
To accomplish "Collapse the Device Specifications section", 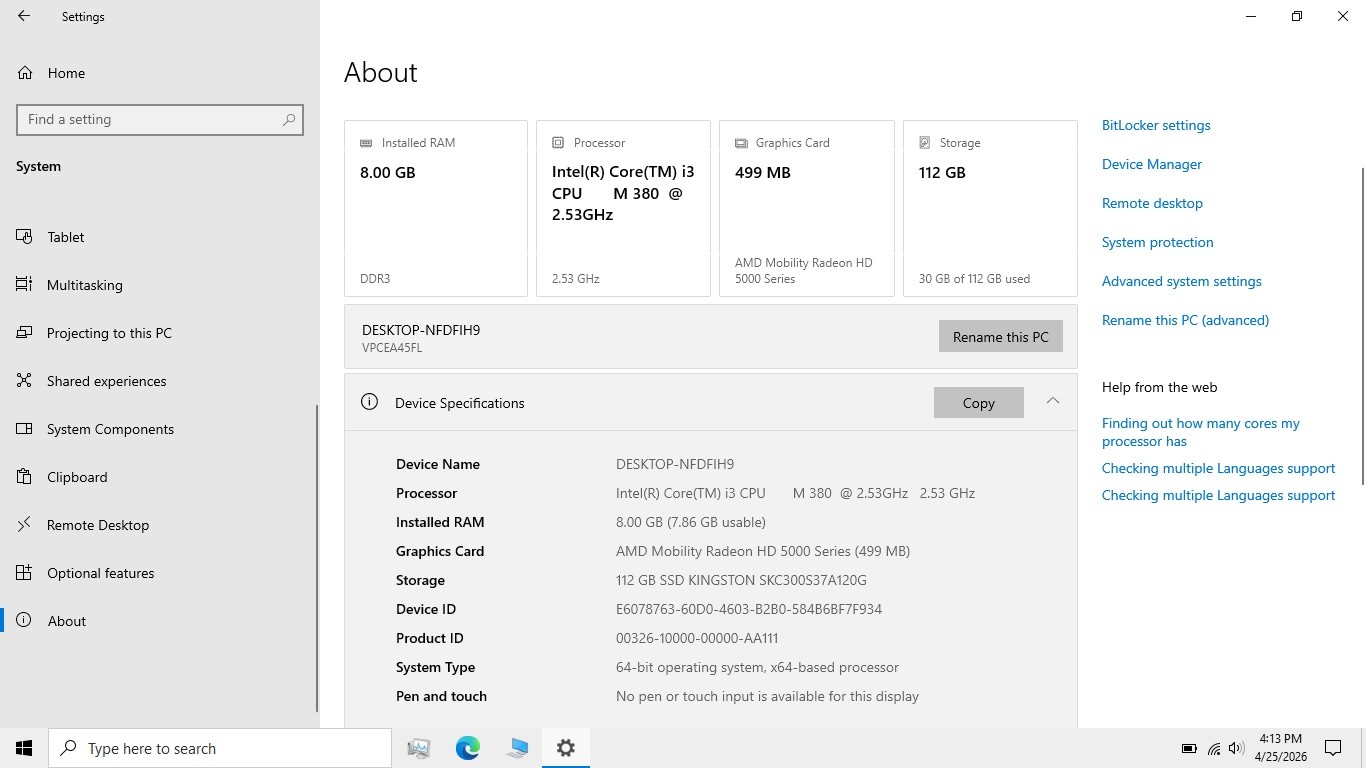I will click(1052, 401).
